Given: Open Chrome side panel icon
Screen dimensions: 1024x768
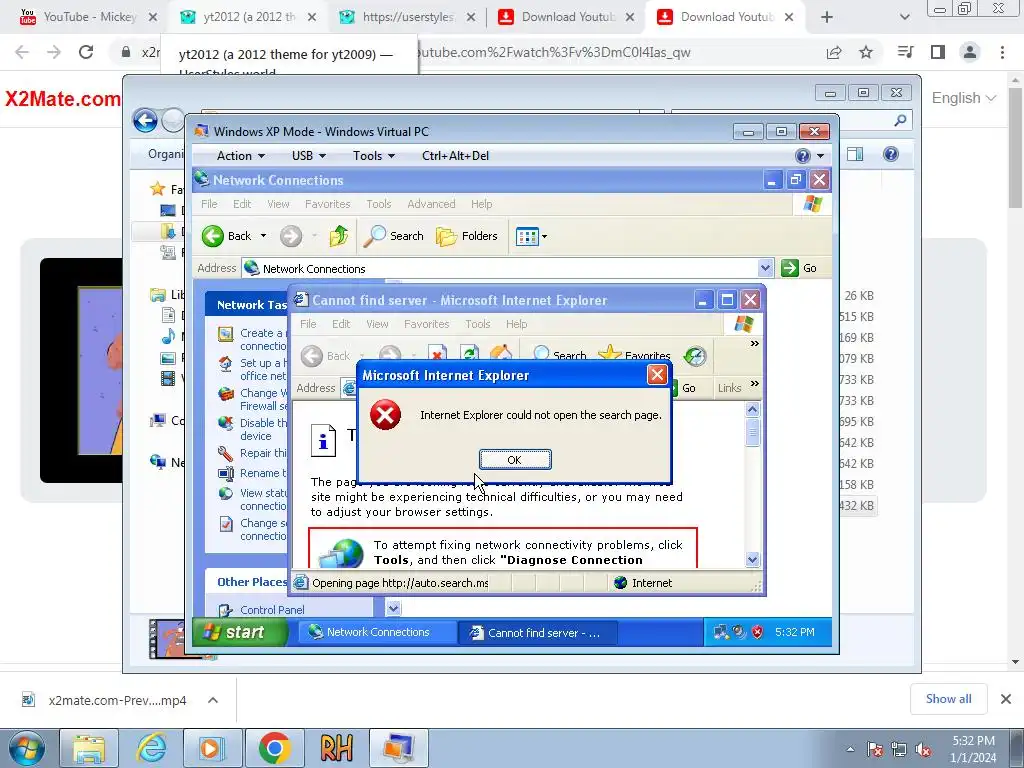Looking at the screenshot, I should [x=938, y=52].
